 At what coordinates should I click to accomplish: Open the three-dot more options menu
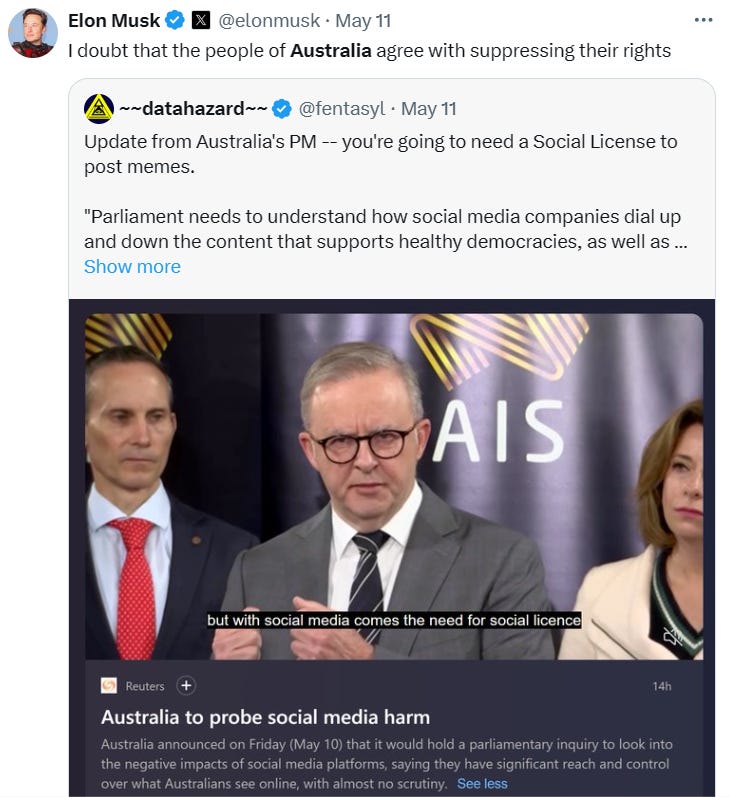click(x=703, y=20)
